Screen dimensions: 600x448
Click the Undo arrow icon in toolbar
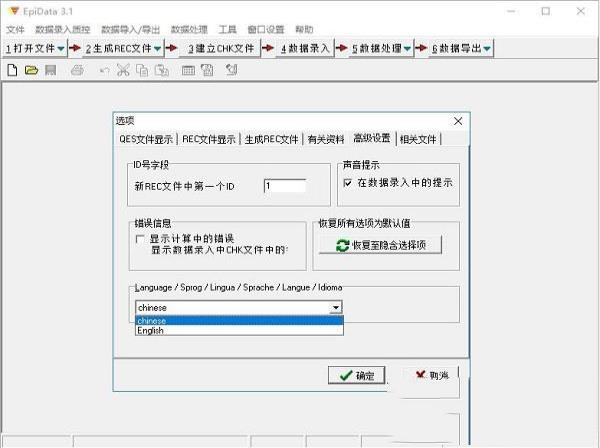[x=104, y=70]
